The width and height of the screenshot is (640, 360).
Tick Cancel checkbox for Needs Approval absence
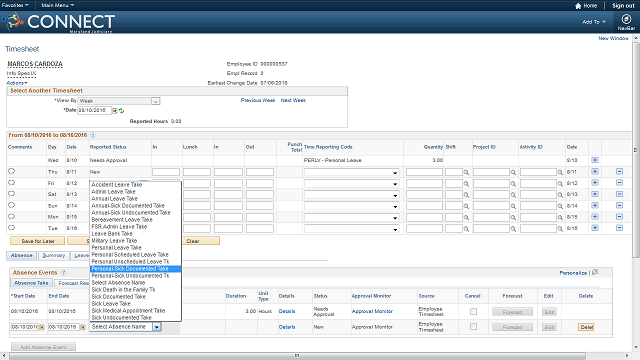click(x=473, y=312)
